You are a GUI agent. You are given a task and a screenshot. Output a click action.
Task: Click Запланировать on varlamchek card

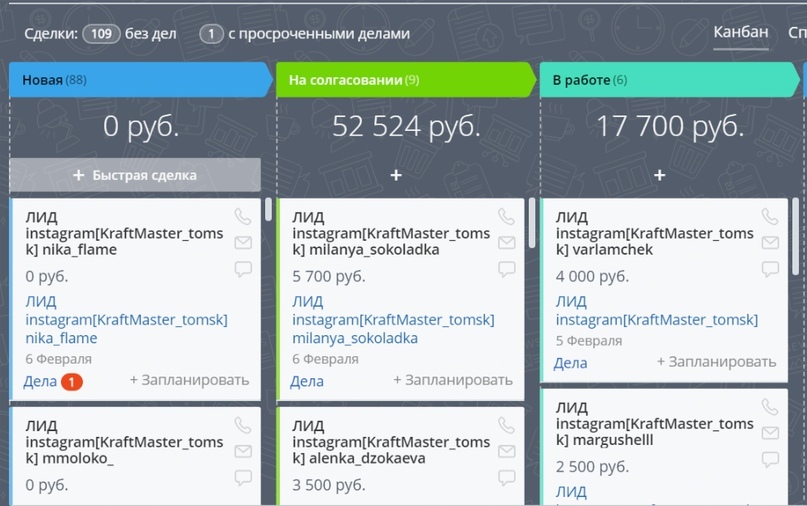click(x=716, y=362)
